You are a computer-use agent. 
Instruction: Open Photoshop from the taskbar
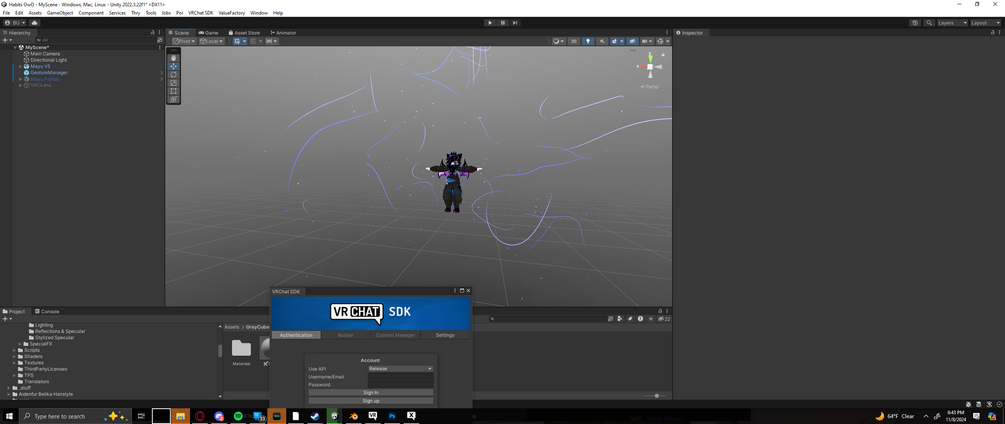click(x=392, y=416)
